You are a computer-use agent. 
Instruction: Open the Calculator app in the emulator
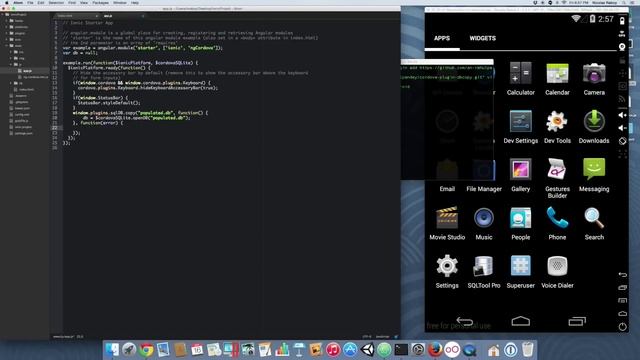pos(520,79)
